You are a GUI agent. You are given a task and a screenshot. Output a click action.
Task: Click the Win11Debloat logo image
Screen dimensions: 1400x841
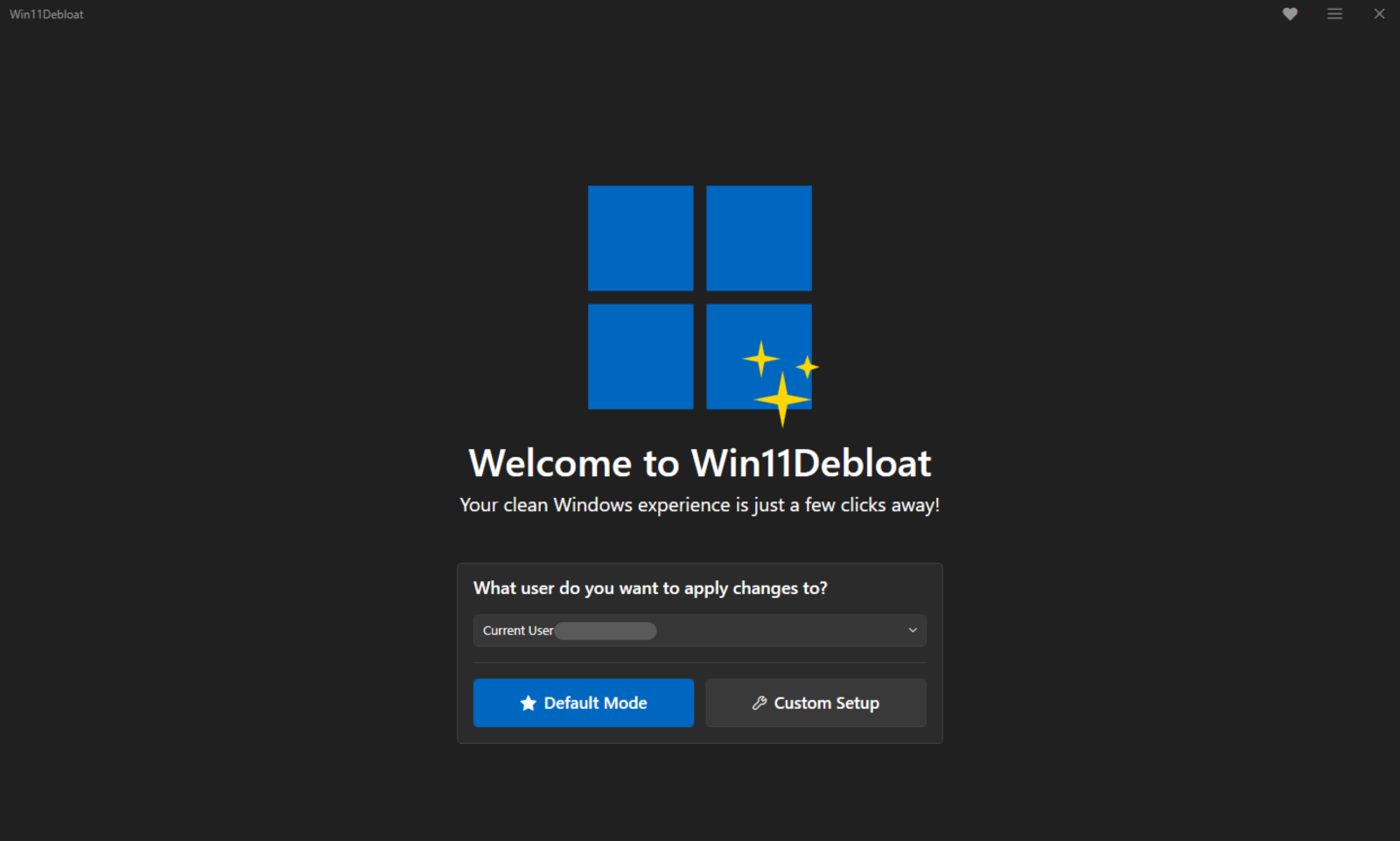(703, 305)
